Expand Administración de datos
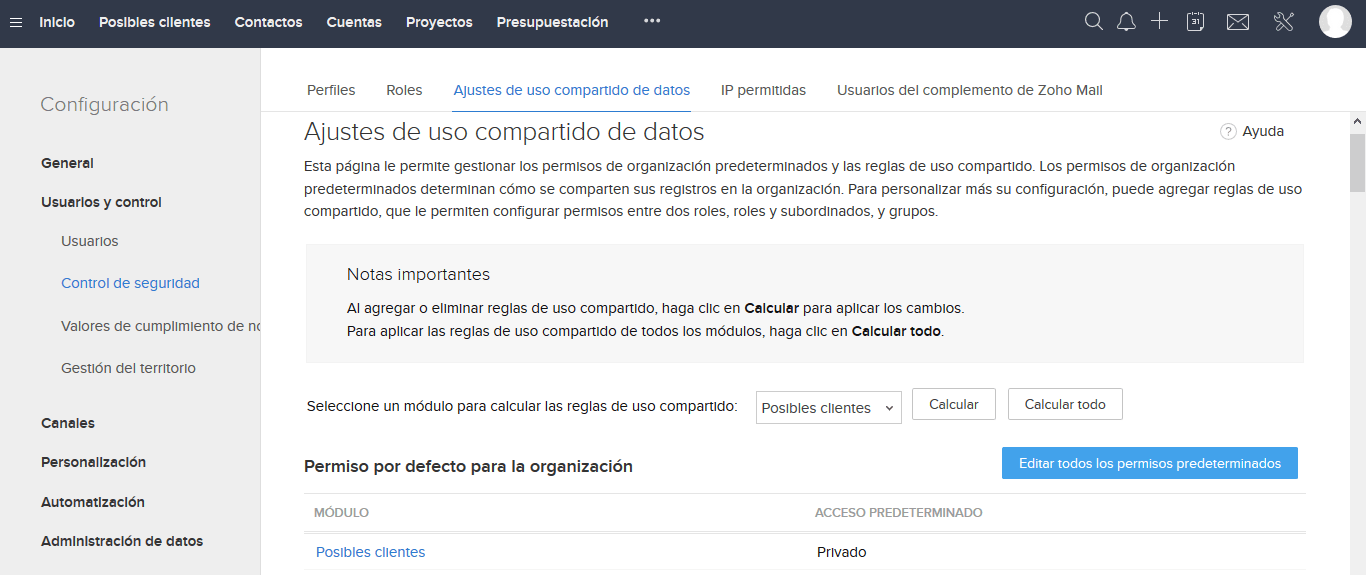1366x575 pixels. 122,541
